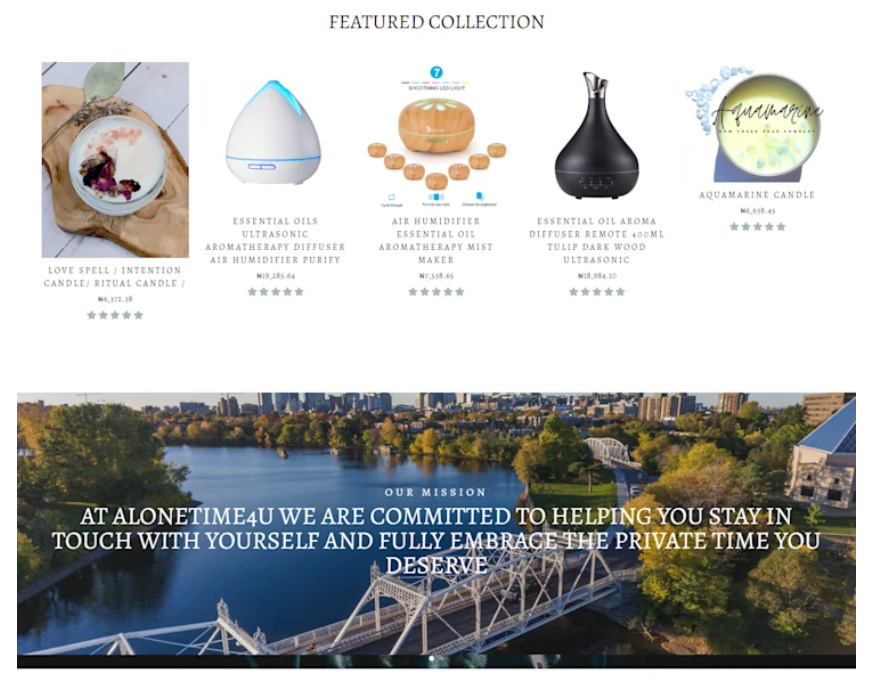The height and width of the screenshot is (695, 892).
Task: Click the ₦19,285.64 price of ultrasonic diffuser
Action: click(275, 276)
